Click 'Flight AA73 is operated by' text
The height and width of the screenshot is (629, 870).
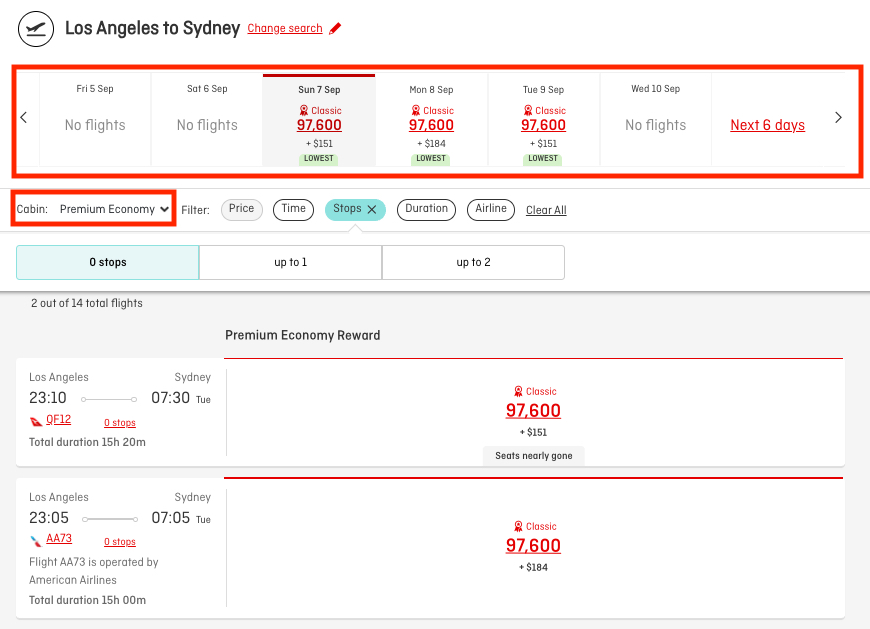pos(94,562)
